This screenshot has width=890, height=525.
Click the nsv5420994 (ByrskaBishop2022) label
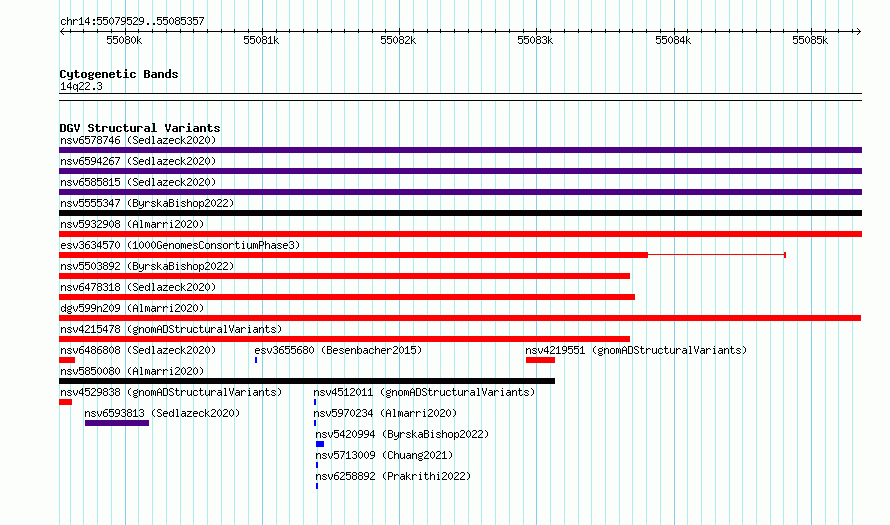[x=402, y=434]
